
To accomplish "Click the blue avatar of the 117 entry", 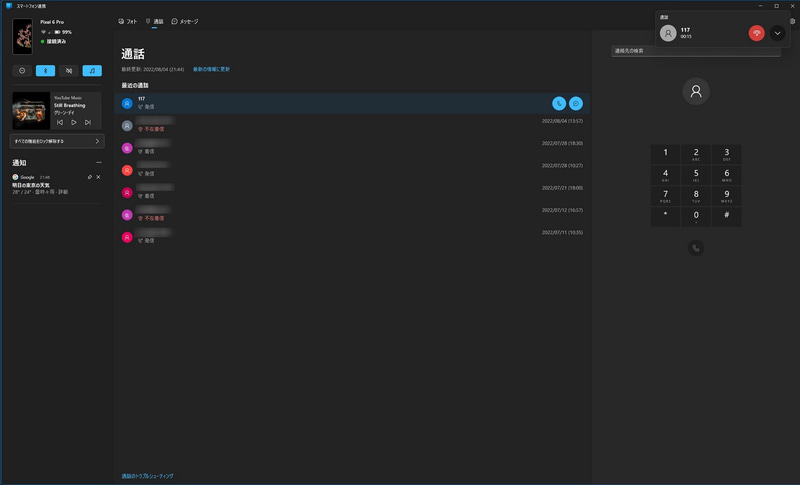I will [x=127, y=104].
